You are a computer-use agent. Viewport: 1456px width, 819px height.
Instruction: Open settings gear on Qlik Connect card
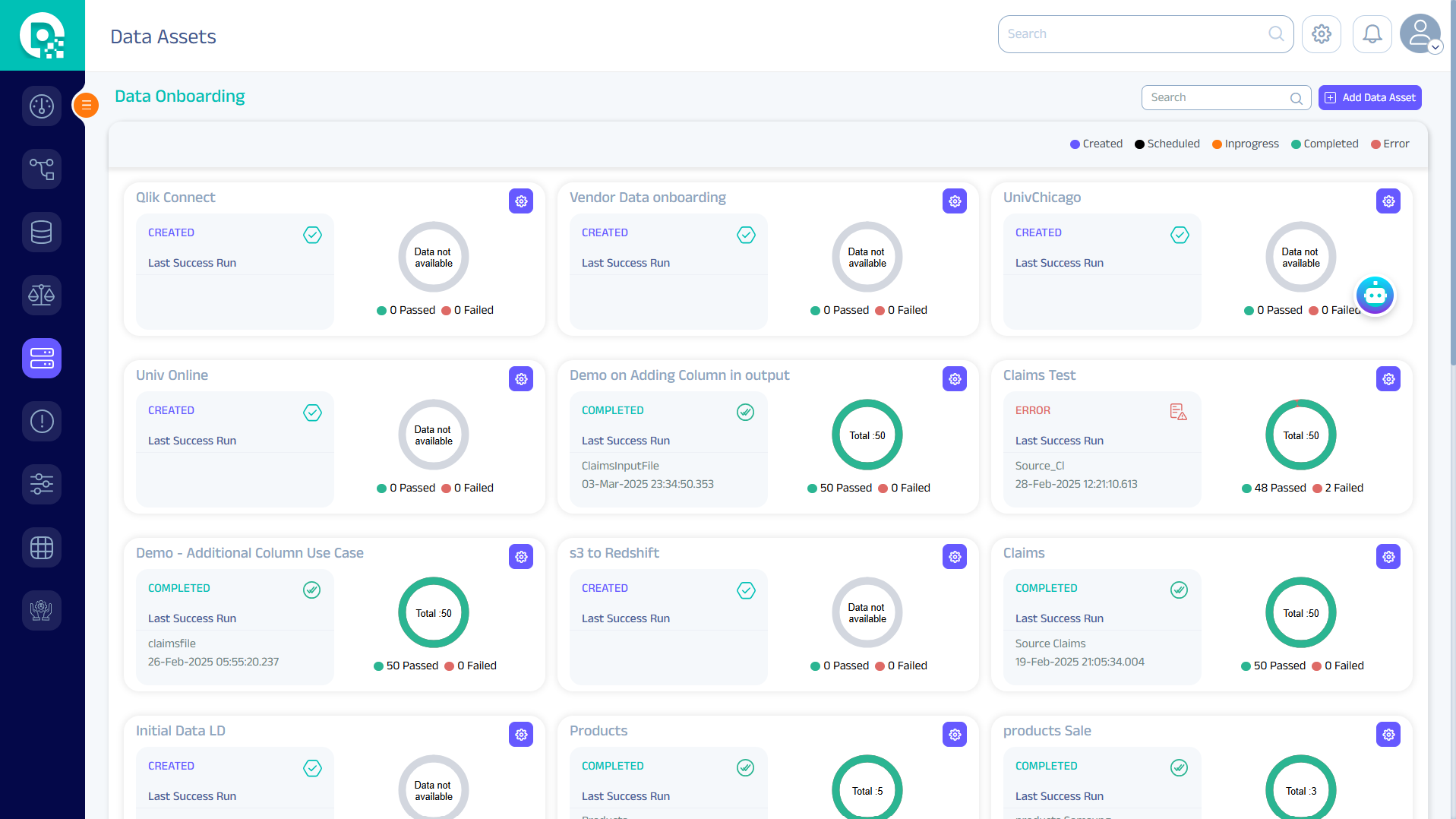pyautogui.click(x=521, y=201)
